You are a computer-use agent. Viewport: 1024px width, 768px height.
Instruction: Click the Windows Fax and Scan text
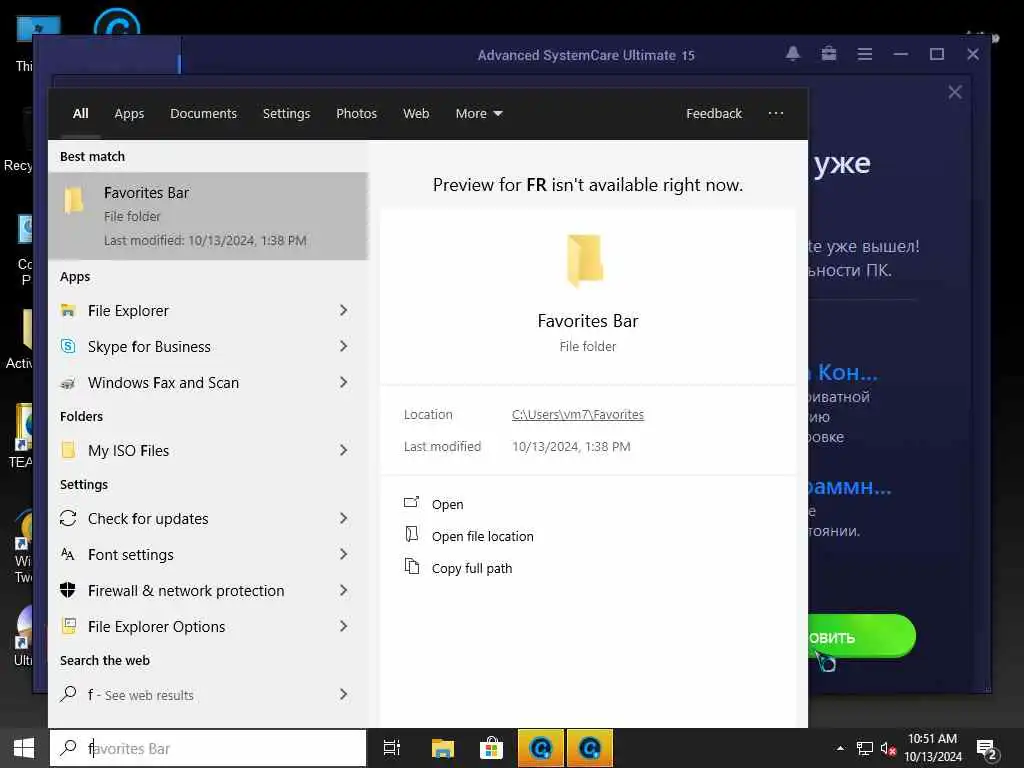point(163,383)
